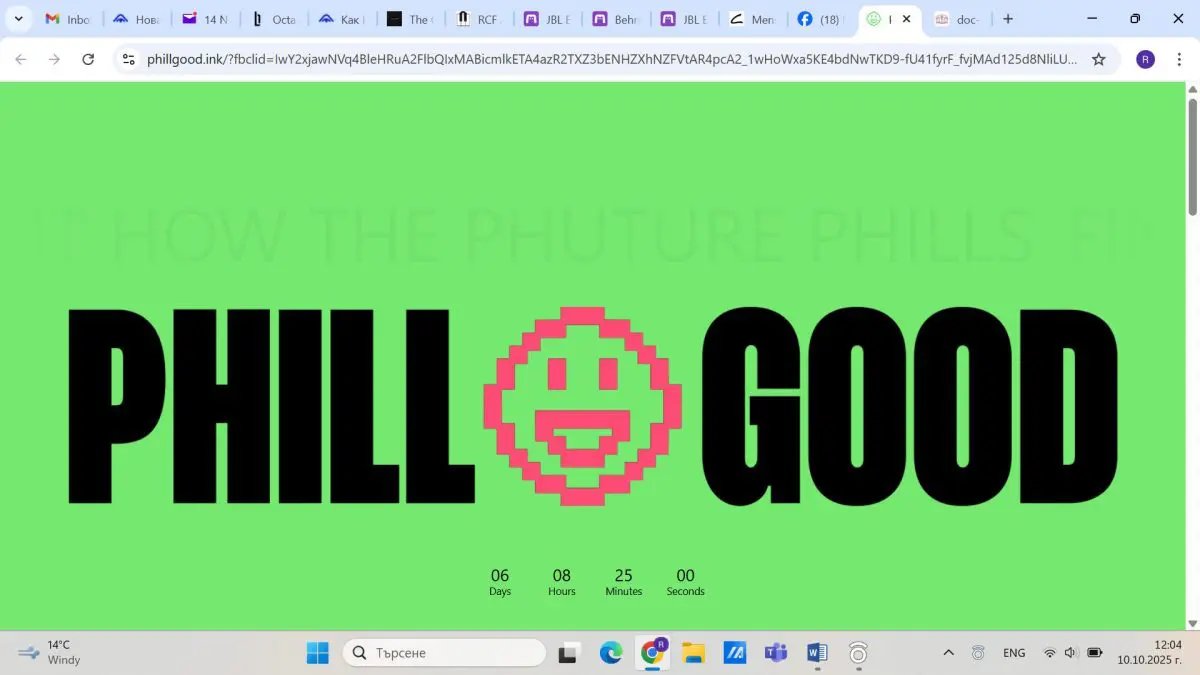Show hidden system tray icons
Viewport: 1200px width, 675px height.
[x=948, y=653]
